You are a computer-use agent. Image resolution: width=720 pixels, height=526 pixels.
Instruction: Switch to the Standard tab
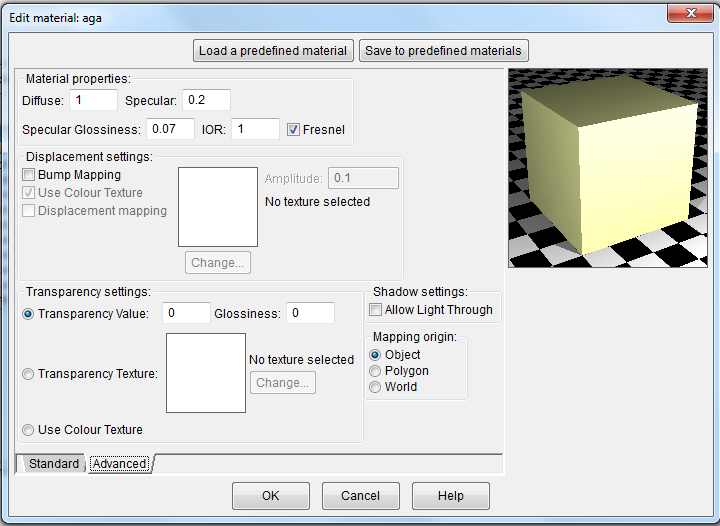52,464
